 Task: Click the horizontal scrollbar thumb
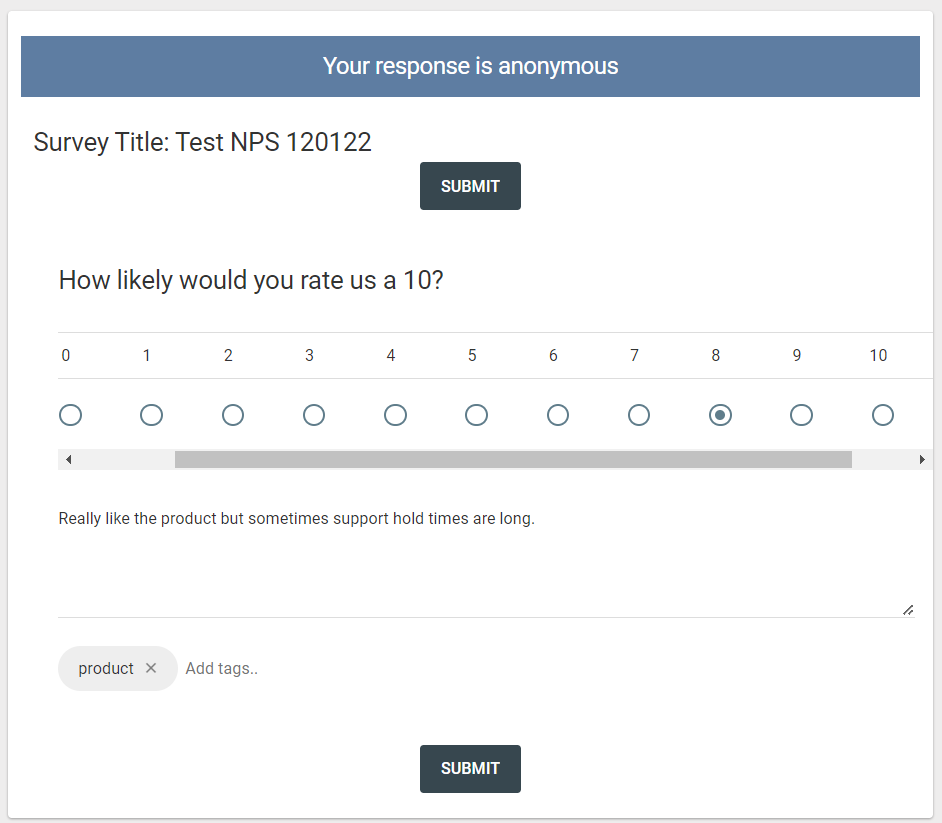pos(513,460)
